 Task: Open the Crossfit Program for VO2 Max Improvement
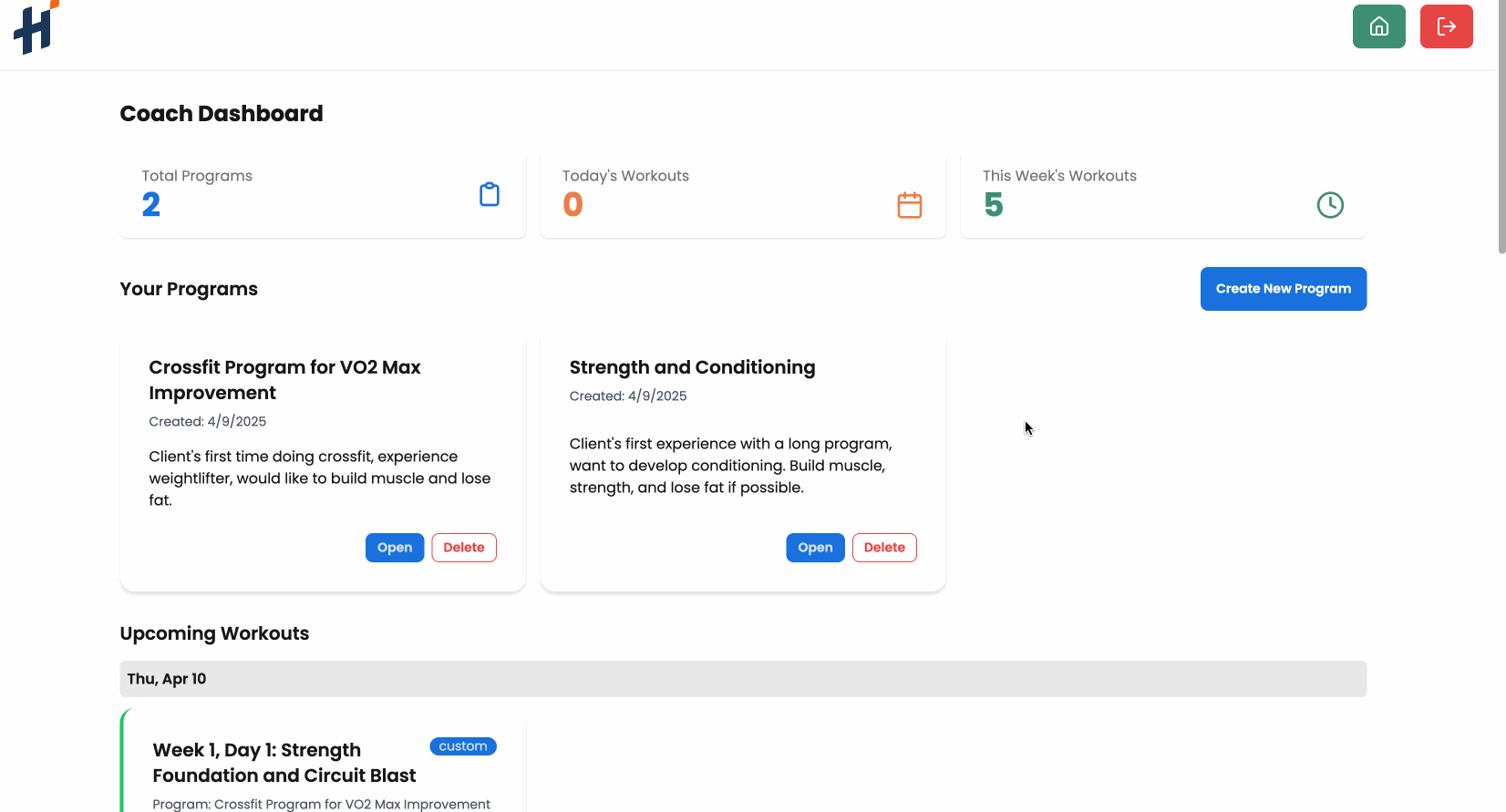point(395,547)
